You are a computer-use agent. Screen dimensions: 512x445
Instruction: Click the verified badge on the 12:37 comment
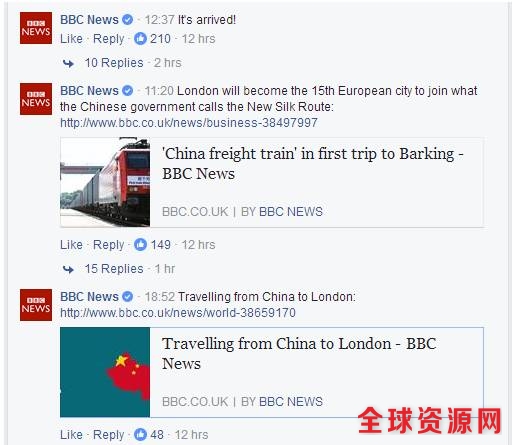tap(127, 20)
